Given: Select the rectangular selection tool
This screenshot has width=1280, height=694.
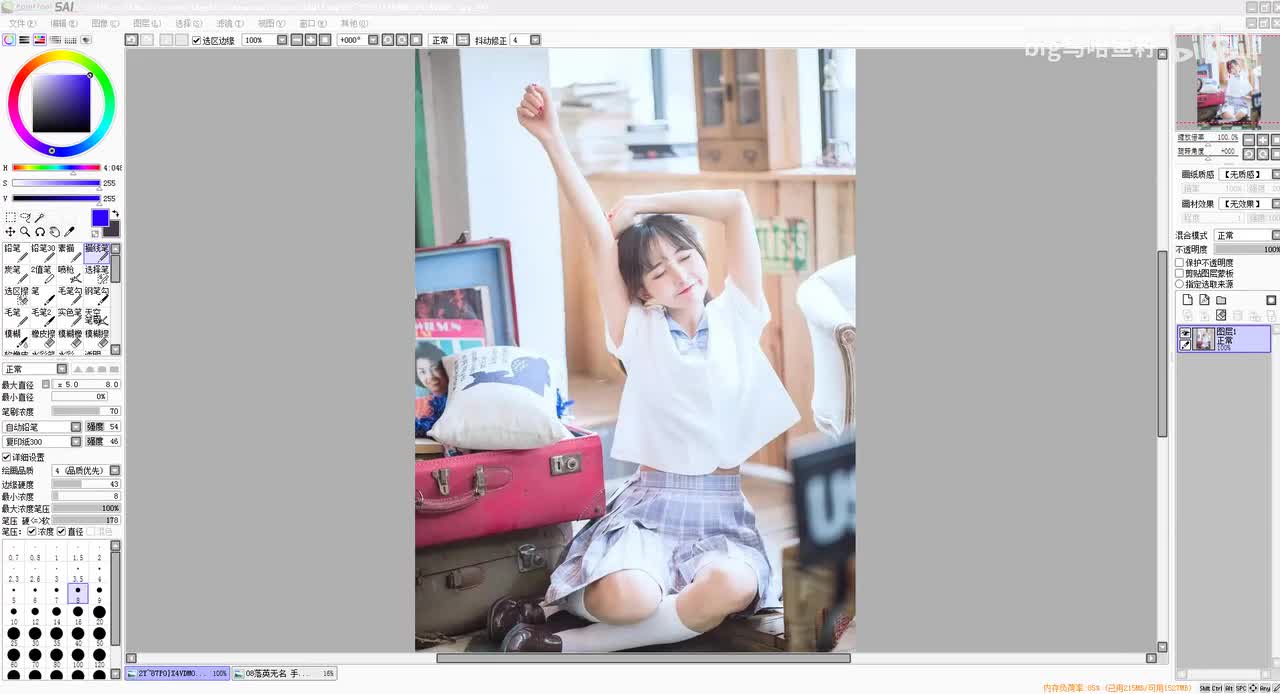Looking at the screenshot, I should click(11, 217).
